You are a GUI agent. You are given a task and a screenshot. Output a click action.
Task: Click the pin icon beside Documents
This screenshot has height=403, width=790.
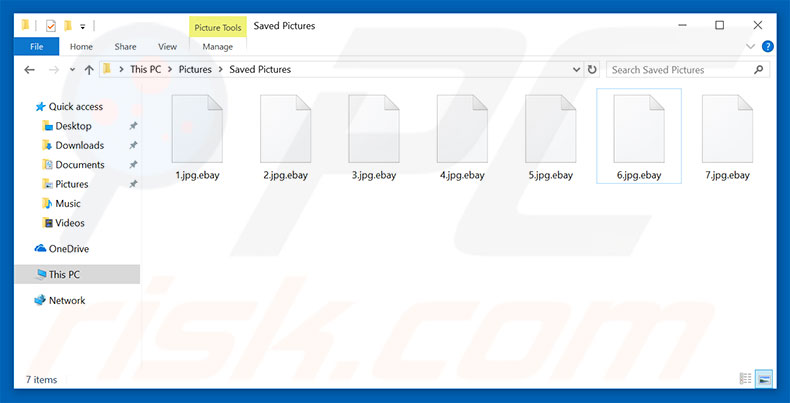point(133,165)
